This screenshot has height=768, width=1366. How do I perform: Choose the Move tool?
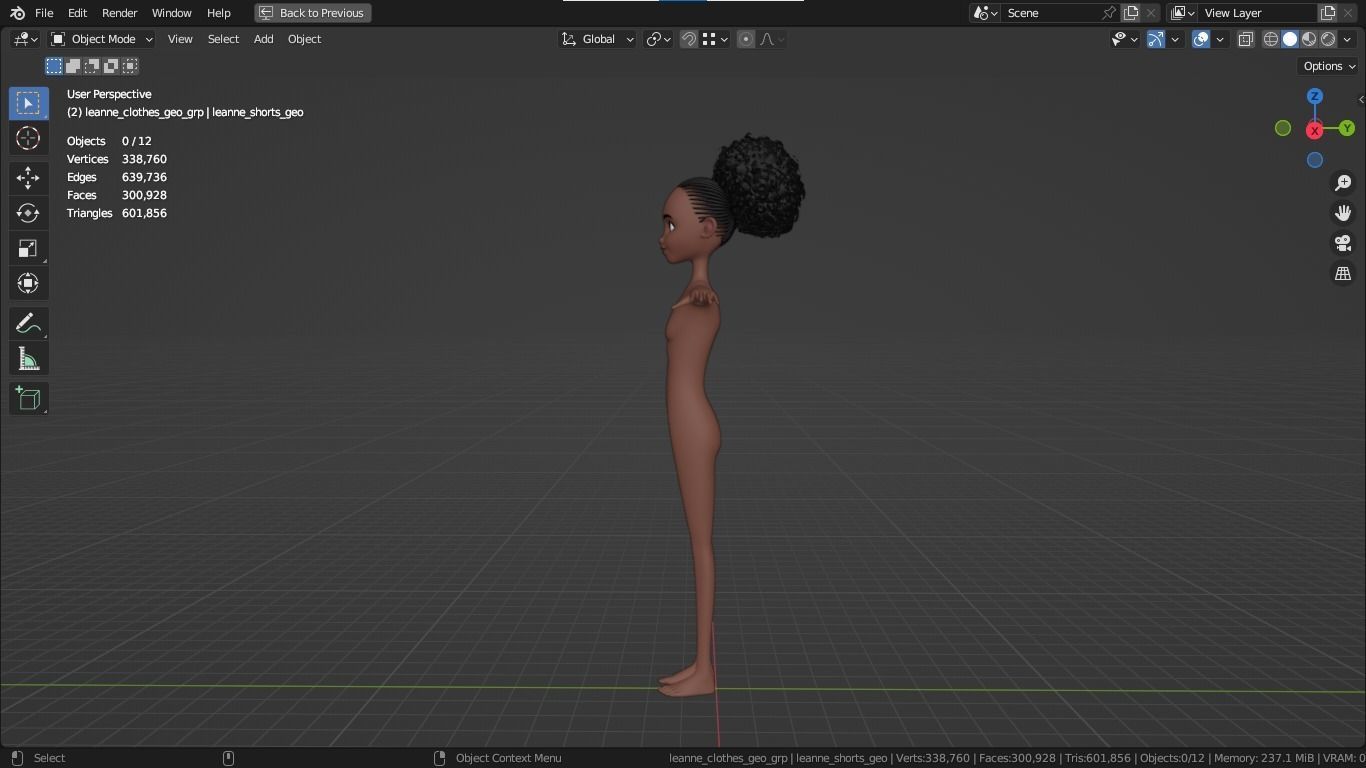[28, 178]
